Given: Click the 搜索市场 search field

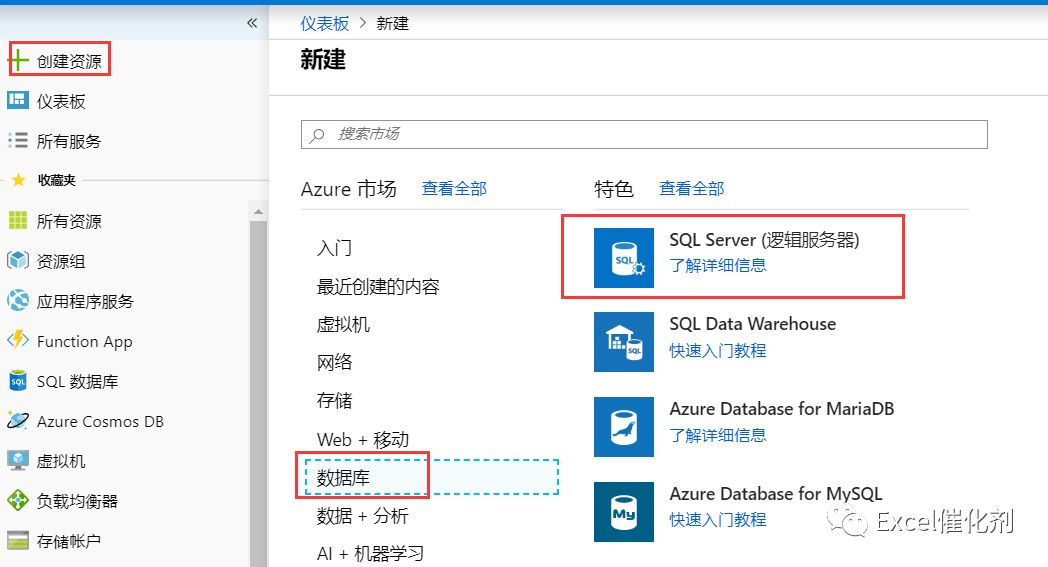Looking at the screenshot, I should point(644,134).
